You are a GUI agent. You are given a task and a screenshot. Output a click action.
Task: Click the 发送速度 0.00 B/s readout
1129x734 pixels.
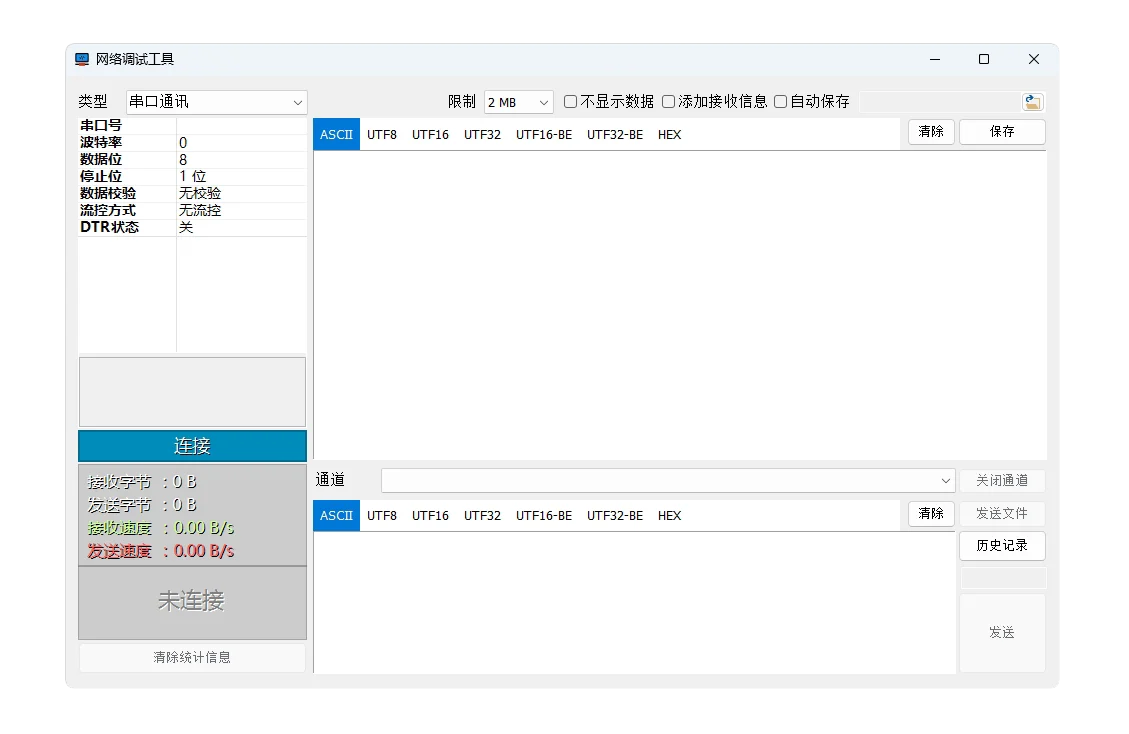(x=161, y=551)
